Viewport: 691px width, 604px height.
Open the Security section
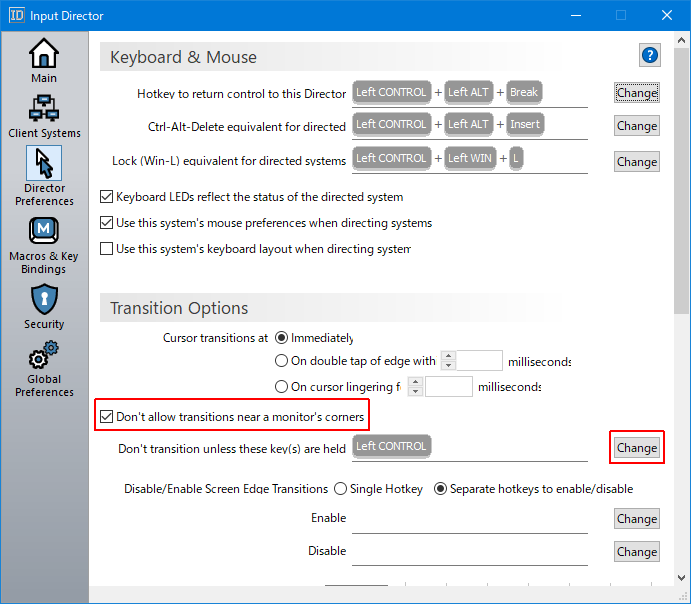[x=44, y=306]
